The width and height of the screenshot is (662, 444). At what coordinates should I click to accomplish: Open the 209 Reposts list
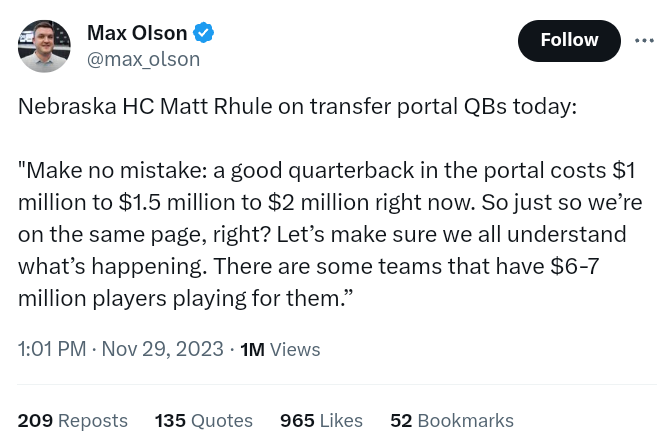pyautogui.click(x=72, y=420)
